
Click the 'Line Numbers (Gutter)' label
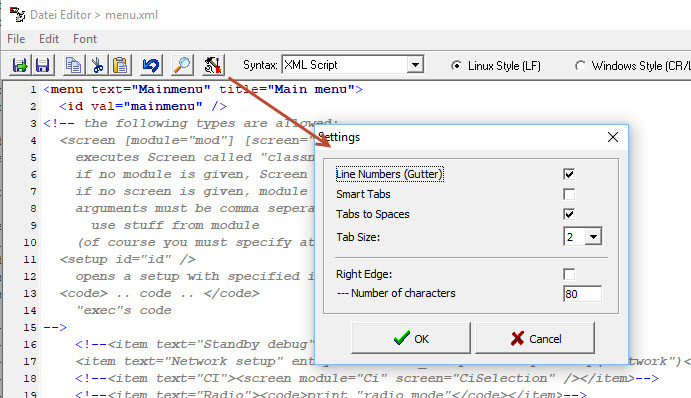tap(390, 174)
